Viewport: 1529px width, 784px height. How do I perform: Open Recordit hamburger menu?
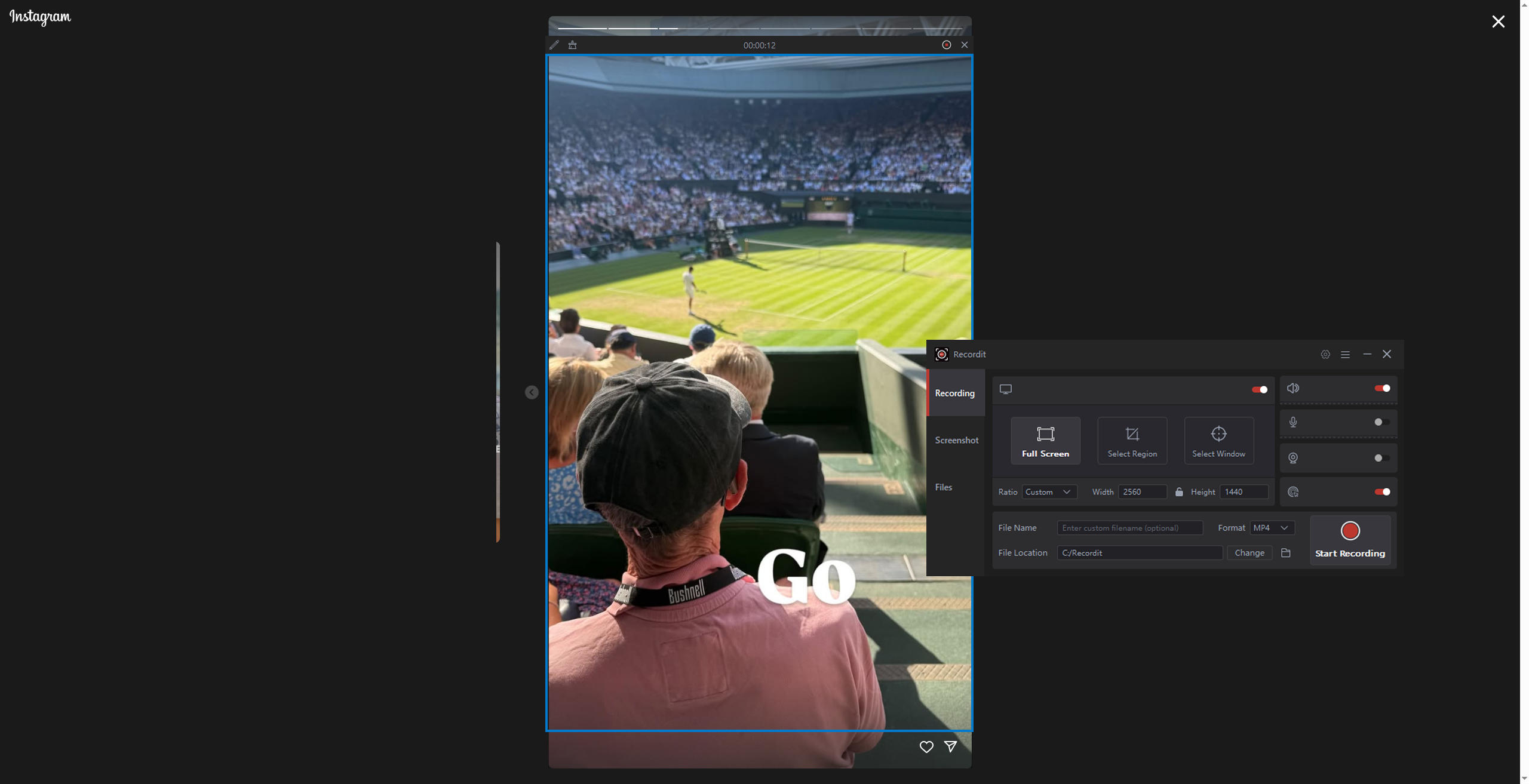coord(1345,354)
